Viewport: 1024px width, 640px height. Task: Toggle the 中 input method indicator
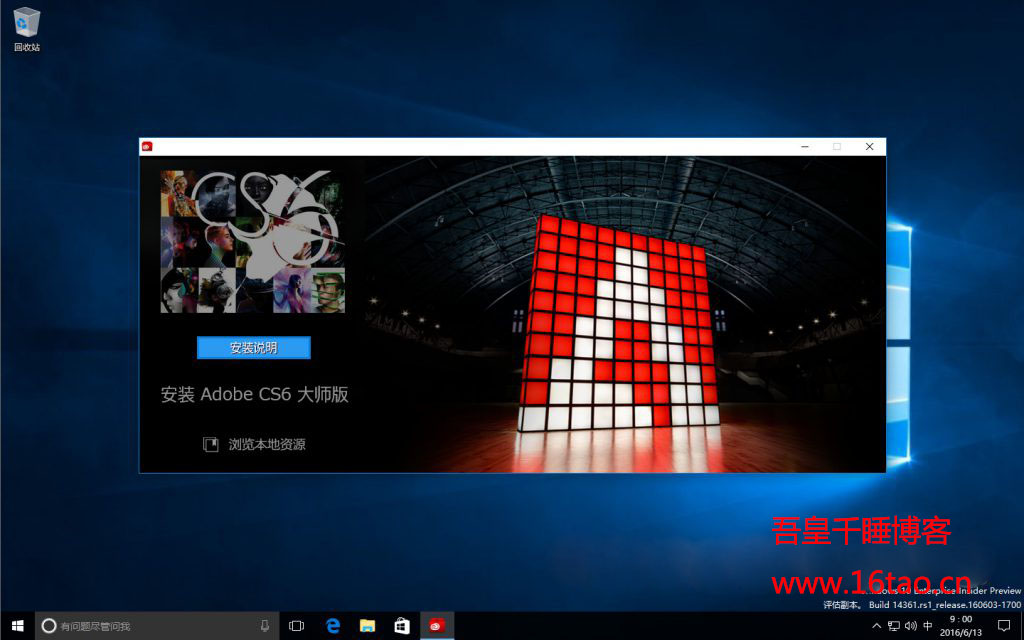(x=928, y=626)
